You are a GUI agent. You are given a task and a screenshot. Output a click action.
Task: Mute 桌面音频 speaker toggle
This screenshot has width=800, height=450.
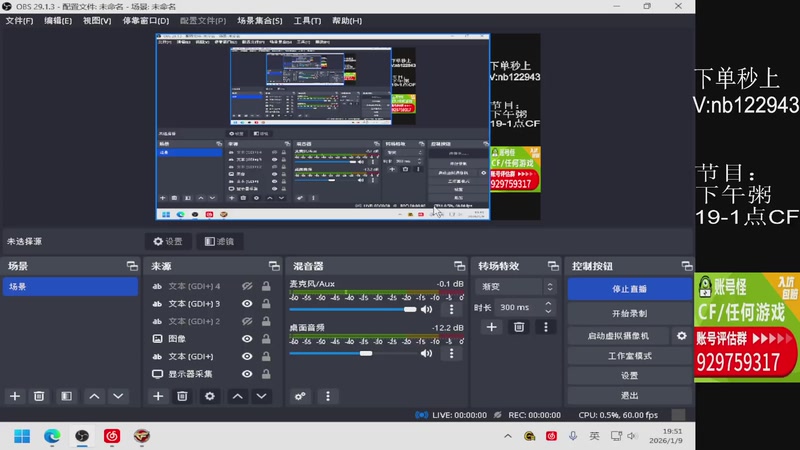click(427, 353)
